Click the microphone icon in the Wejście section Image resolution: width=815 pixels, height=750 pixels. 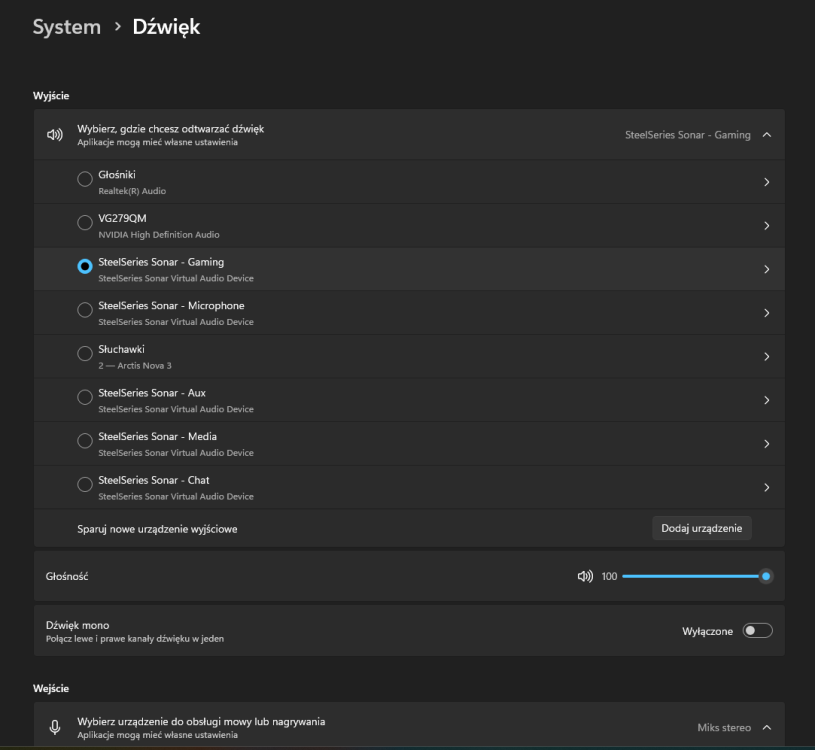pos(55,727)
